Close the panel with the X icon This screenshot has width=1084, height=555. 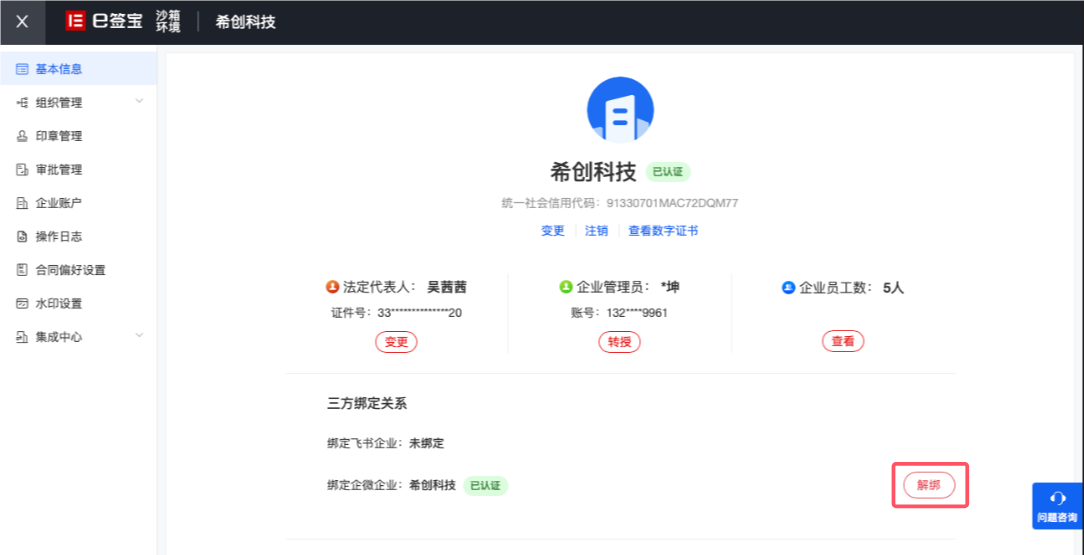[22, 22]
